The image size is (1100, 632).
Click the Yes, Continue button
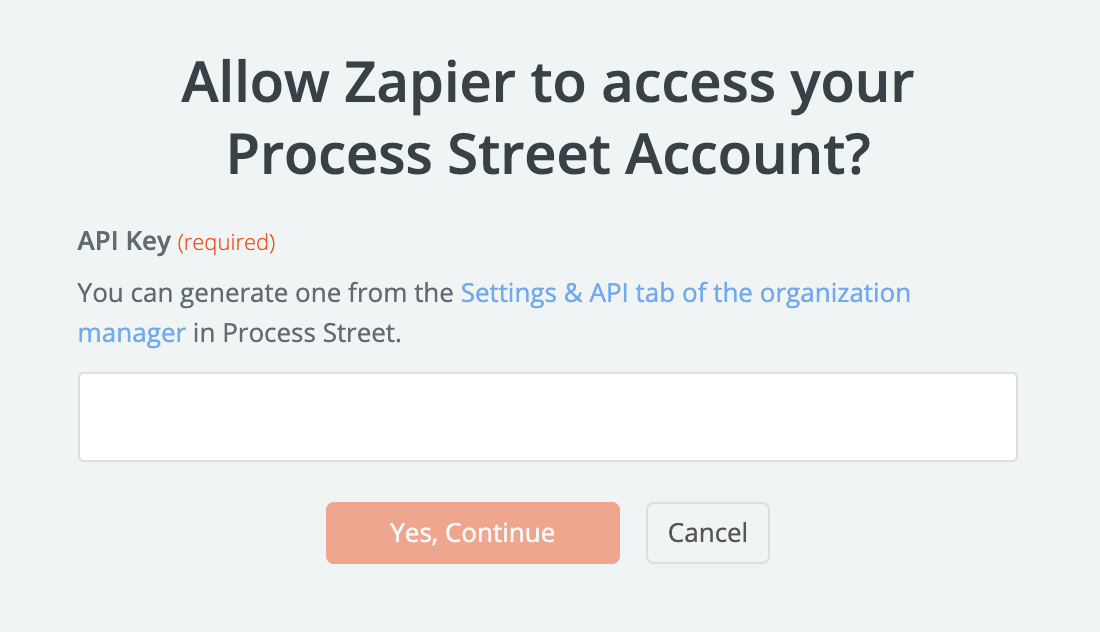pos(472,533)
